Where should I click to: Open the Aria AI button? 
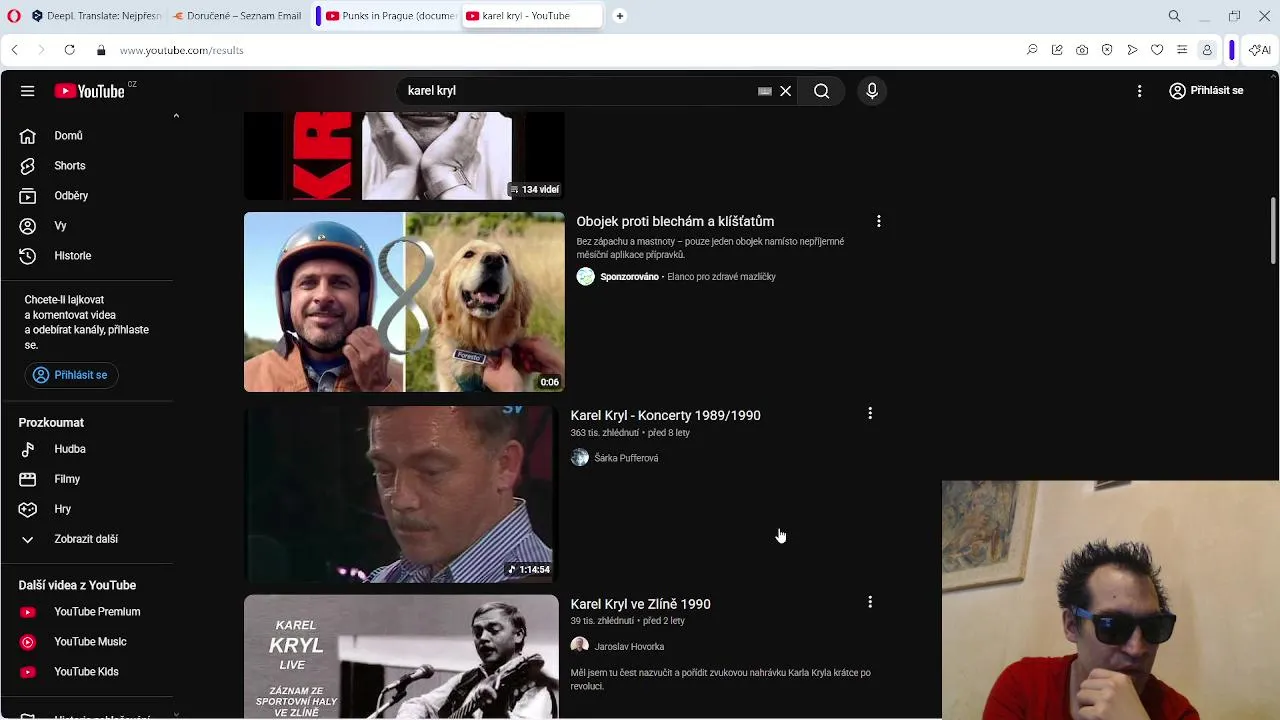tap(1260, 50)
